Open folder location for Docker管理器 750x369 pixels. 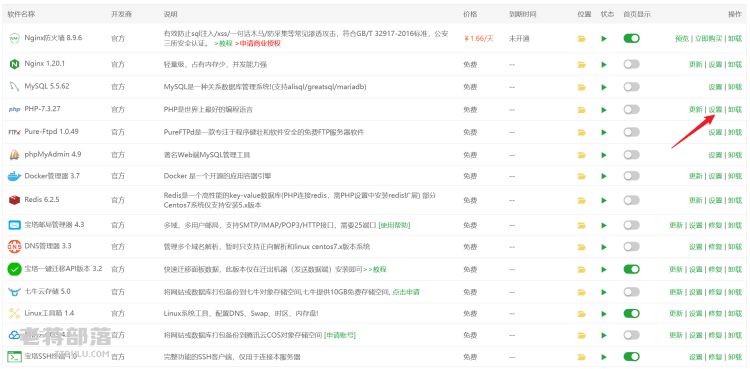[582, 177]
